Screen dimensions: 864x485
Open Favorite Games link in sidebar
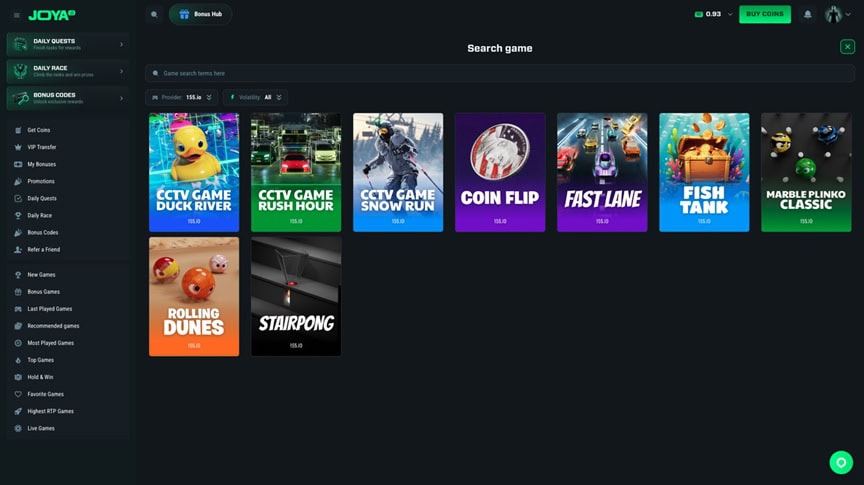(46, 394)
